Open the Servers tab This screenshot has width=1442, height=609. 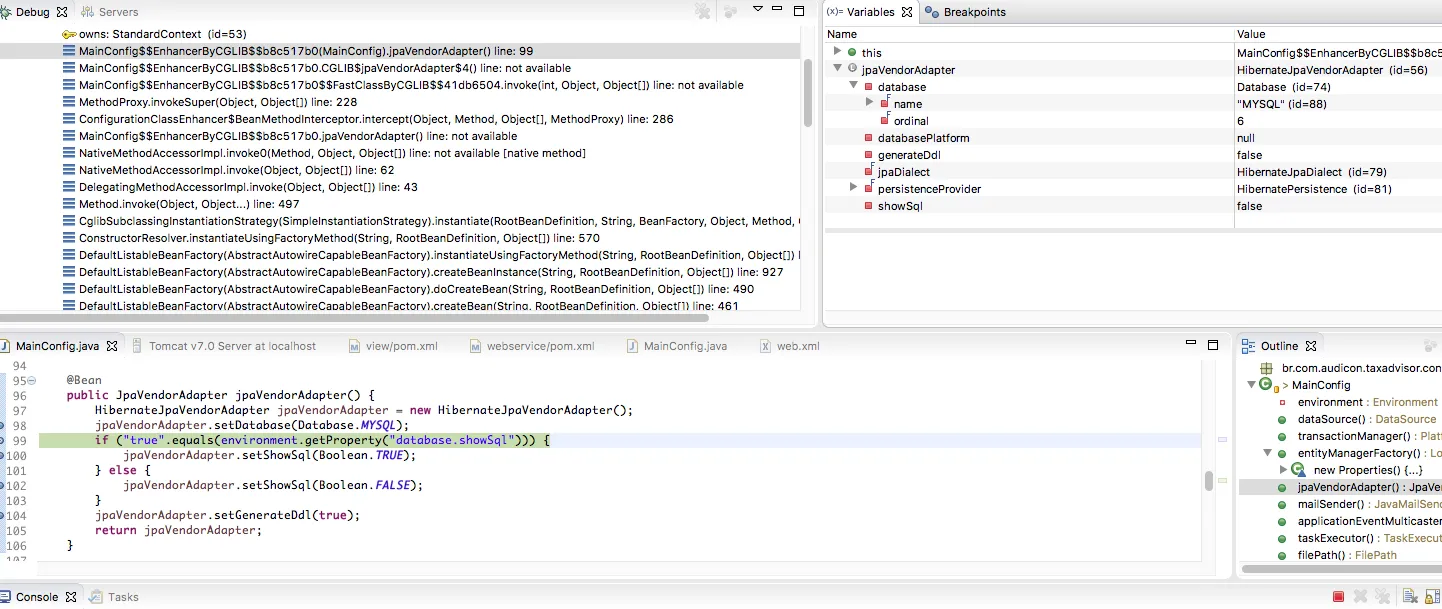(x=117, y=12)
